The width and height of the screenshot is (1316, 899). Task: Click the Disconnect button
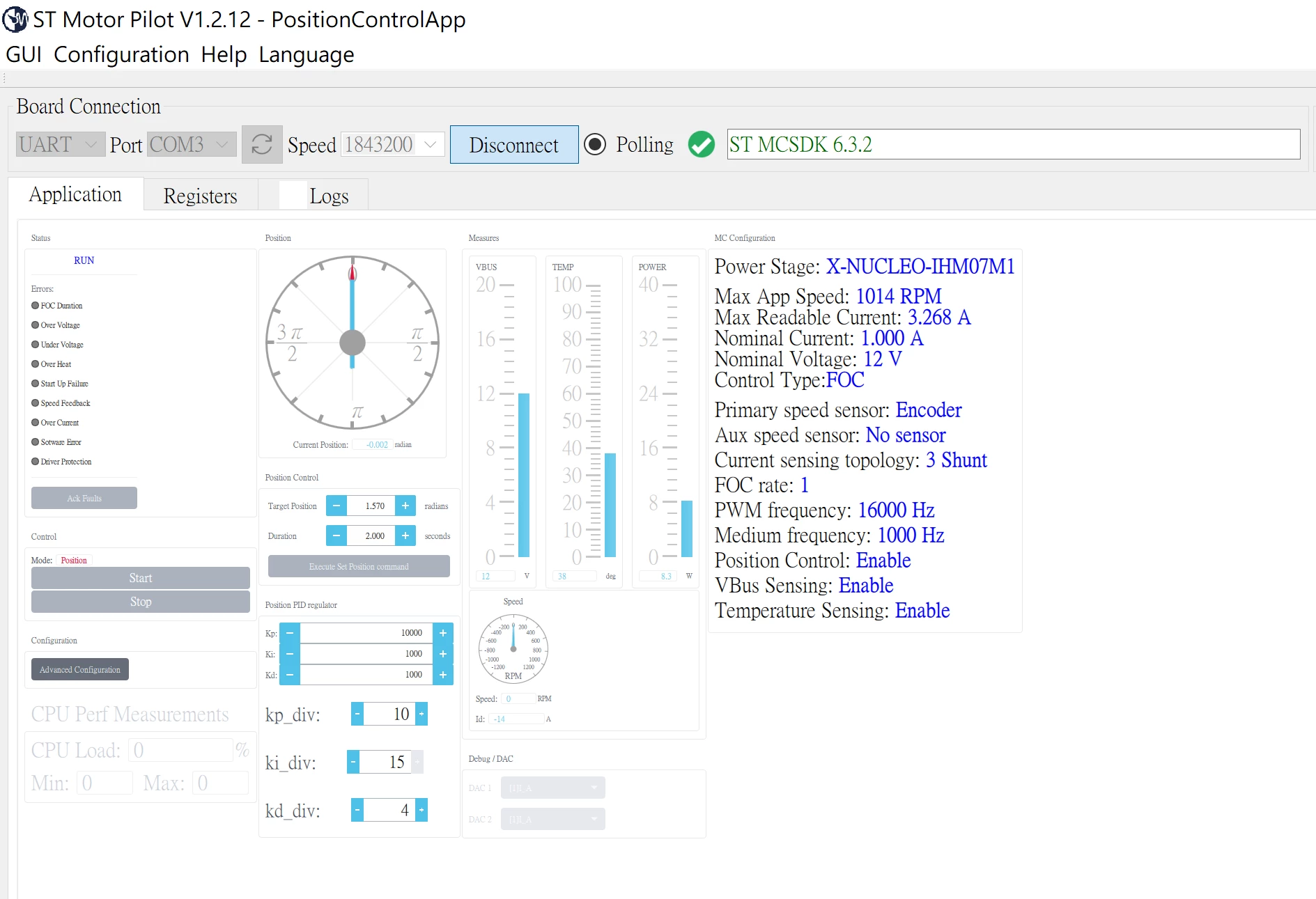coord(514,145)
